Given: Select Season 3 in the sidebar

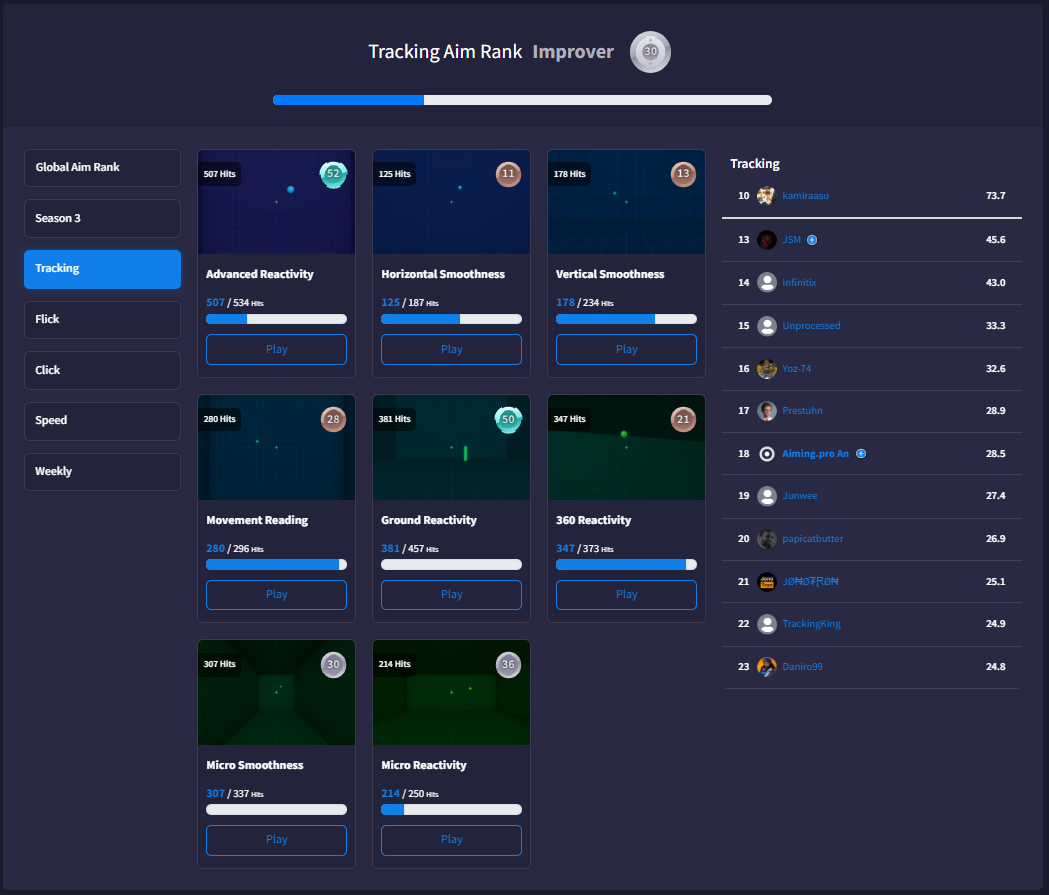Looking at the screenshot, I should [102, 218].
